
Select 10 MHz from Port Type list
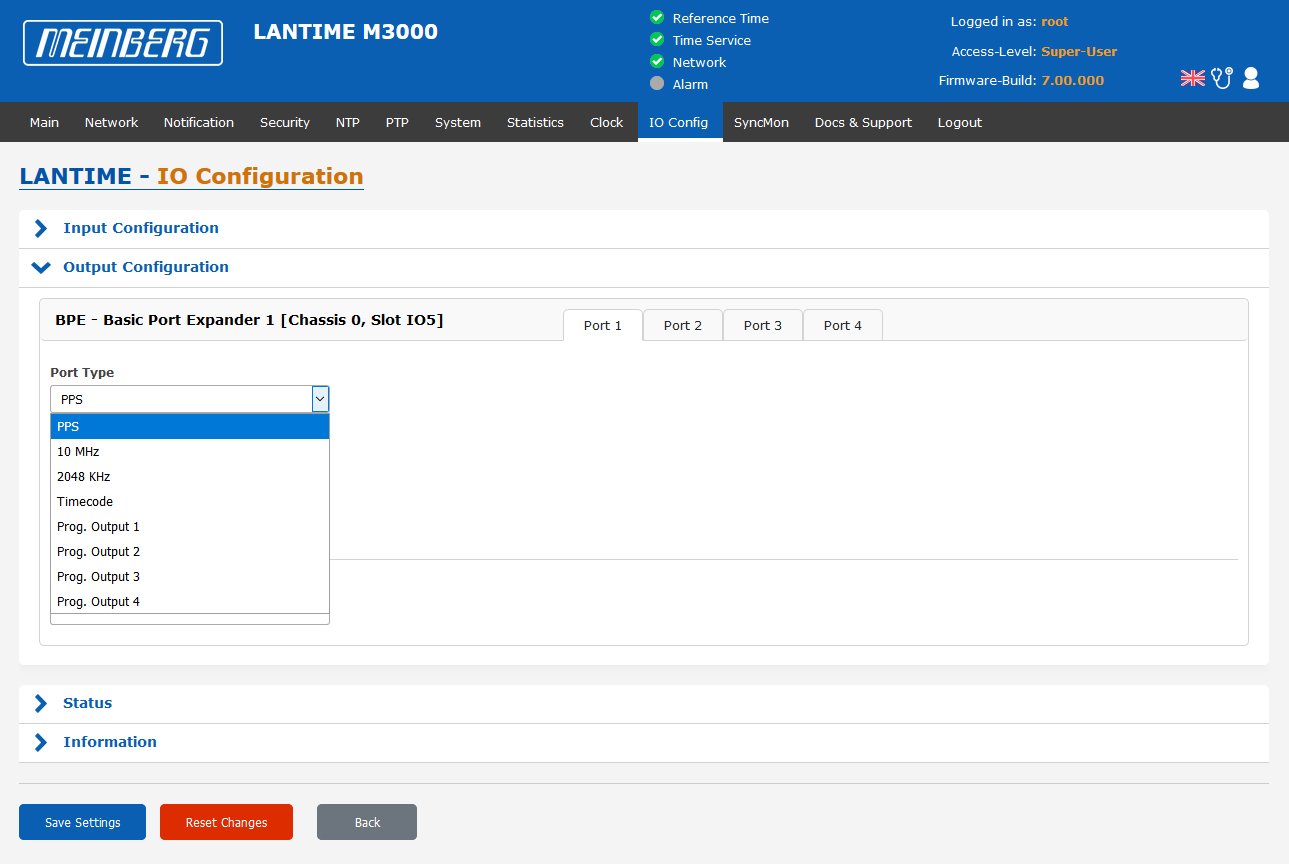78,452
